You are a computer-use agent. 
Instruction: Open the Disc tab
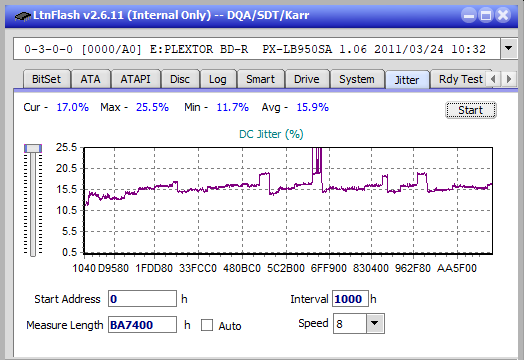tap(180, 79)
